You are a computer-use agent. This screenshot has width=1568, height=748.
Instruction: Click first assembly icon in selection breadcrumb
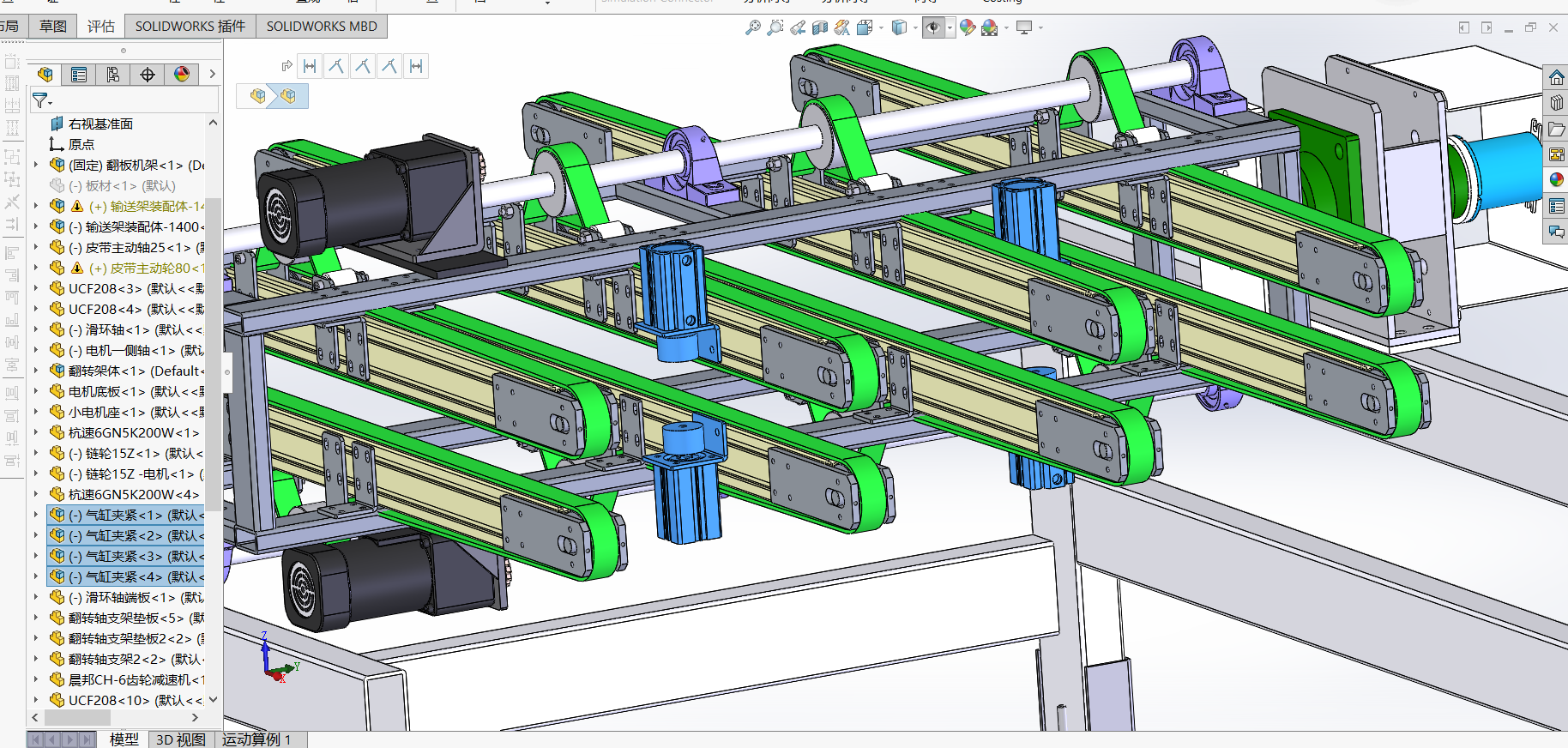click(257, 96)
